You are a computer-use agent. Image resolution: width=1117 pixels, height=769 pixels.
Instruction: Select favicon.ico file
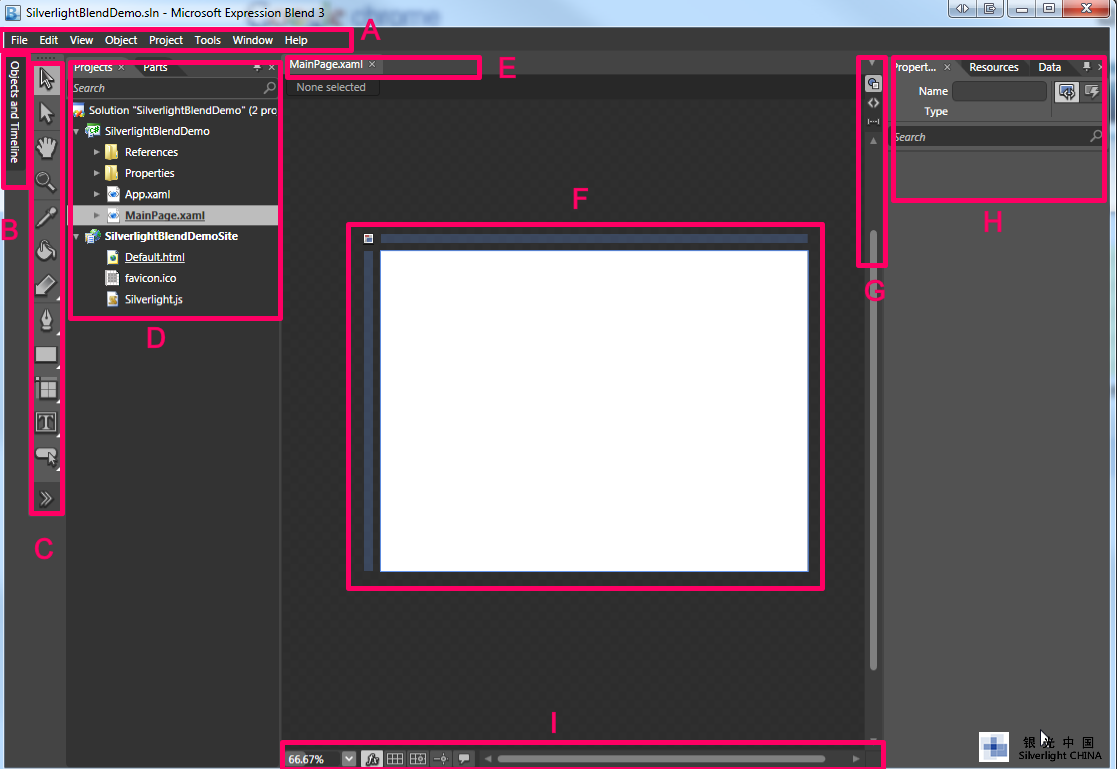(x=150, y=278)
